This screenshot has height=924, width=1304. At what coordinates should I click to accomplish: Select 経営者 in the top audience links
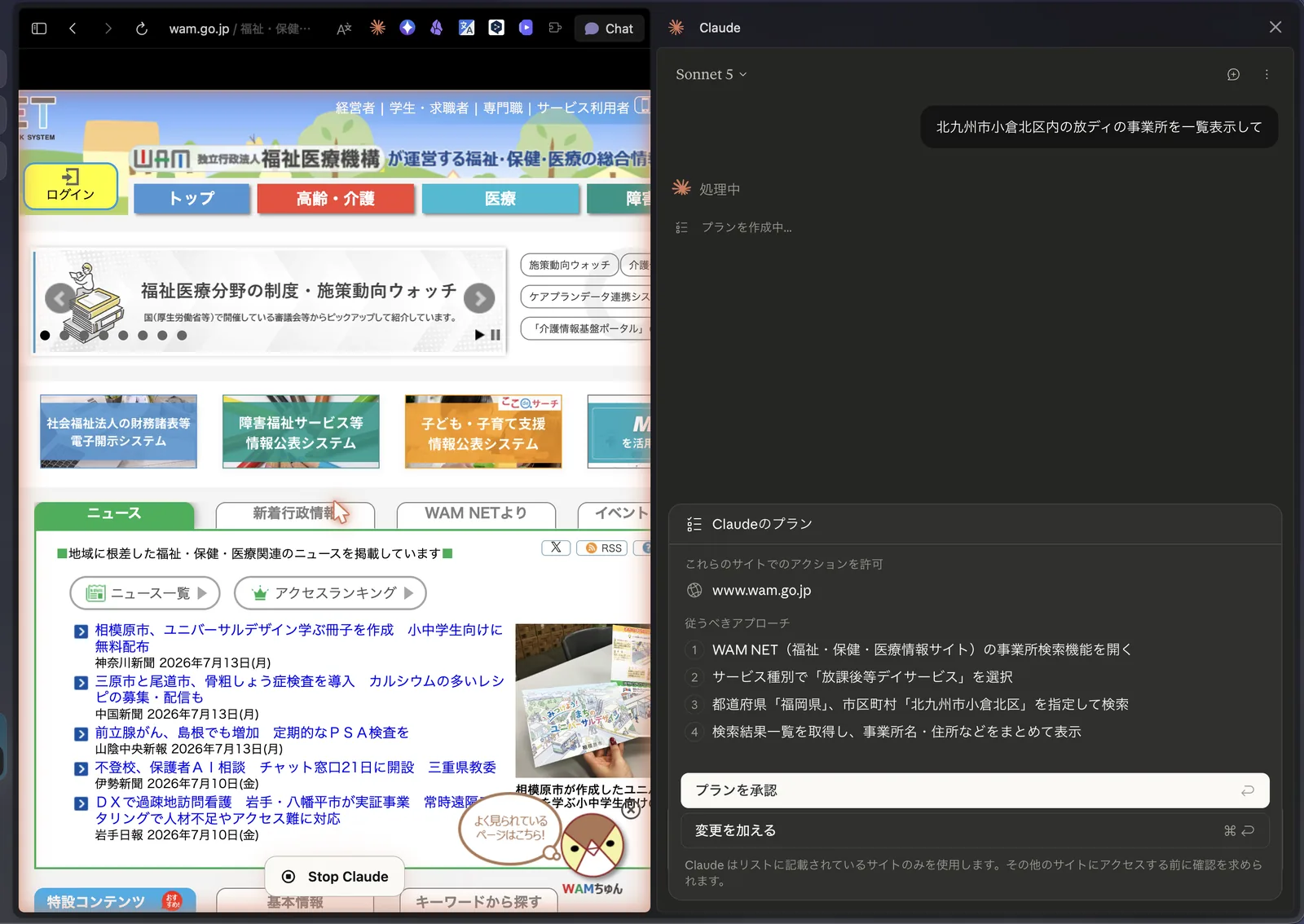(355, 108)
